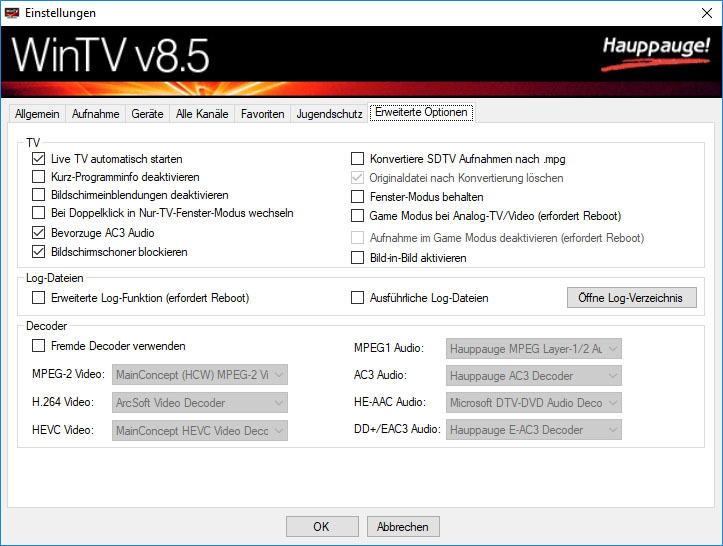Click the Log-Dateien group label
The width and height of the screenshot is (723, 546).
(x=54, y=278)
